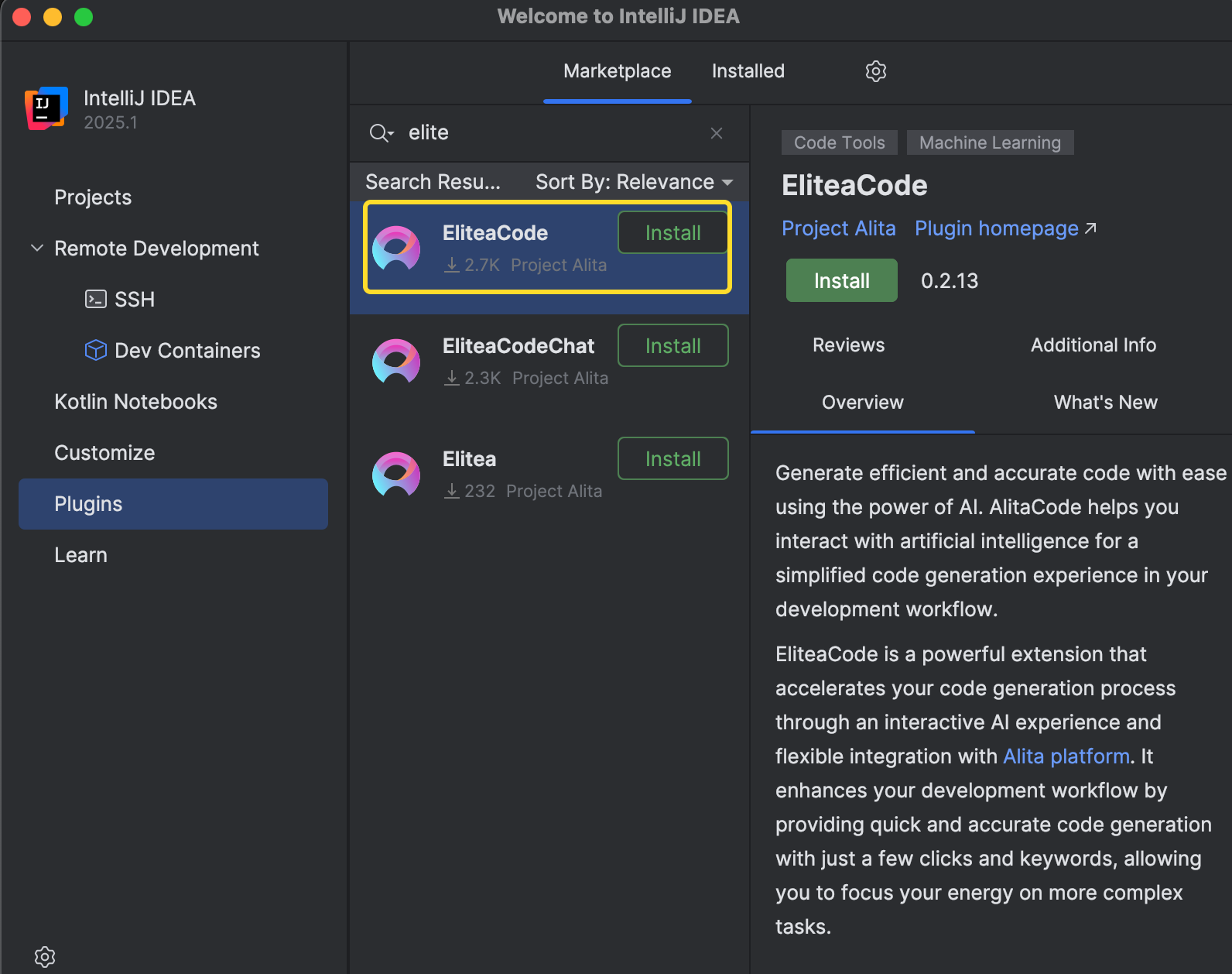
Task: Open Customize in the sidebar
Action: pos(104,452)
